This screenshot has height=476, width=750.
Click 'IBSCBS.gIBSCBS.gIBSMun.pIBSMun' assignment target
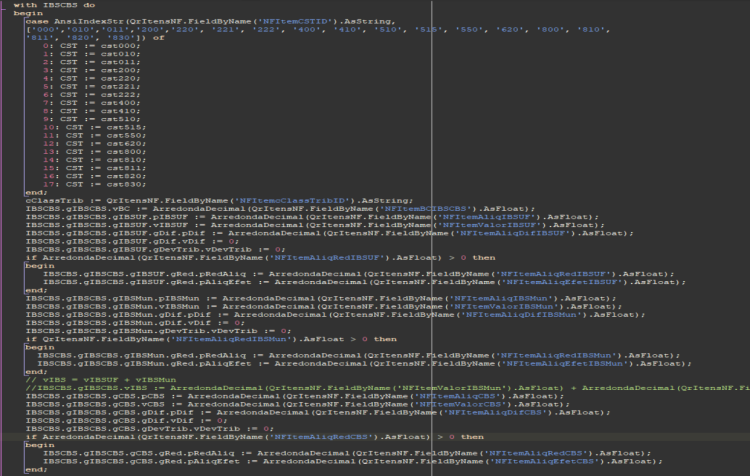point(112,298)
